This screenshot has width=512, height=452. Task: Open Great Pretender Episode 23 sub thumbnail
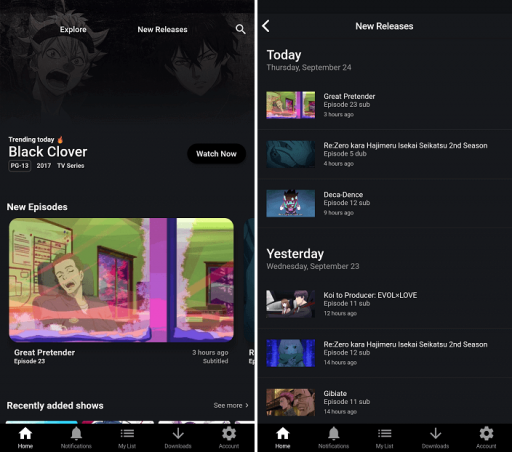point(291,105)
